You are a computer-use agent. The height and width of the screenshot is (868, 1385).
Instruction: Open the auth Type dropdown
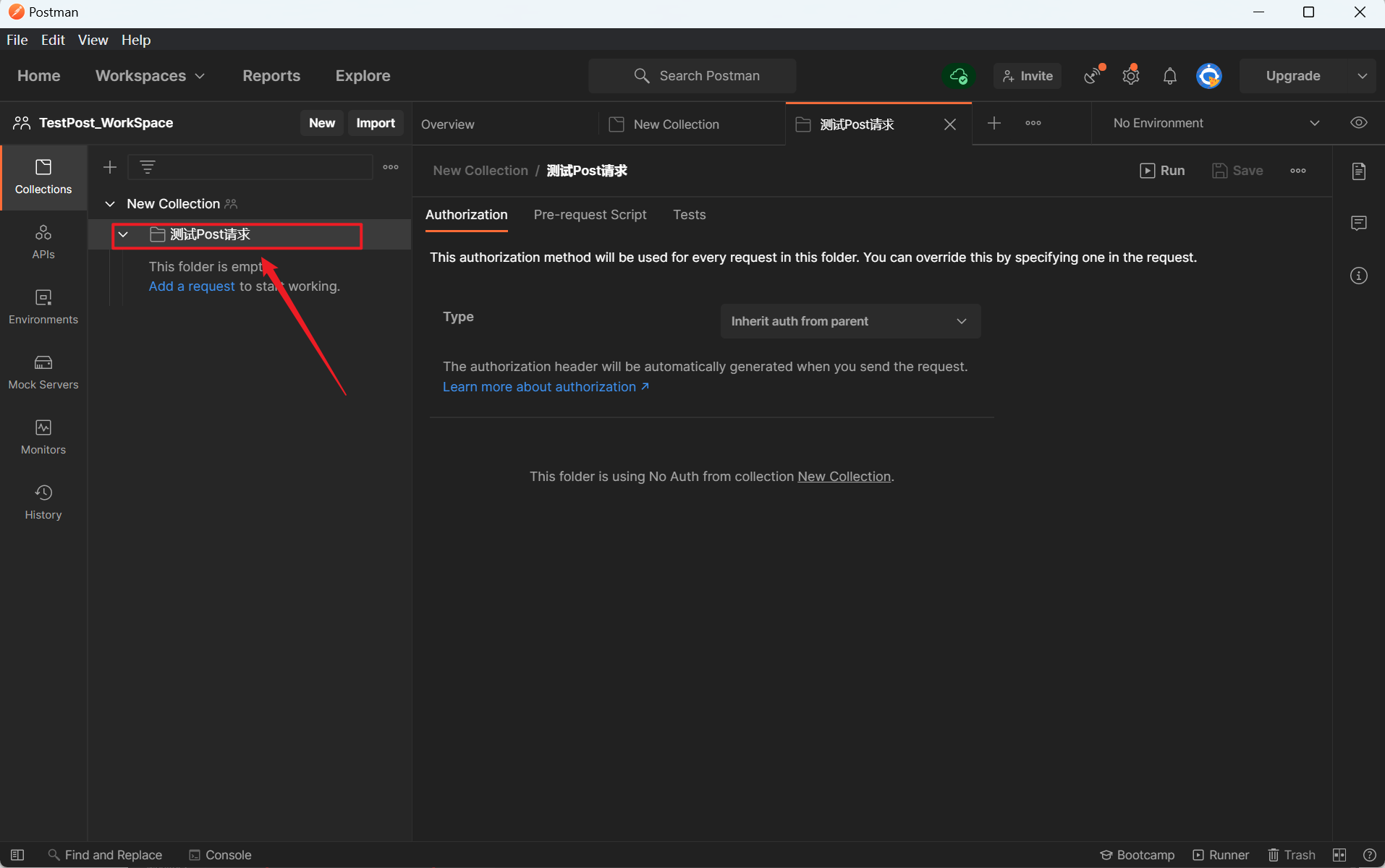850,321
